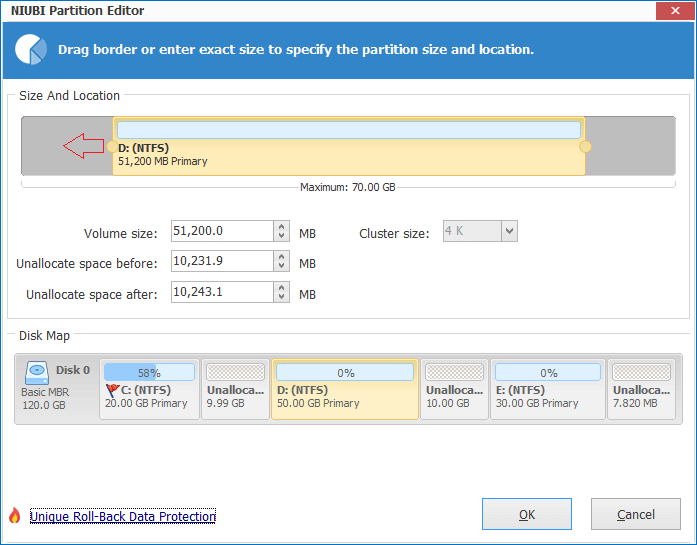Decrease Unallocate space before value
This screenshot has height=545, width=697.
tap(281, 266)
